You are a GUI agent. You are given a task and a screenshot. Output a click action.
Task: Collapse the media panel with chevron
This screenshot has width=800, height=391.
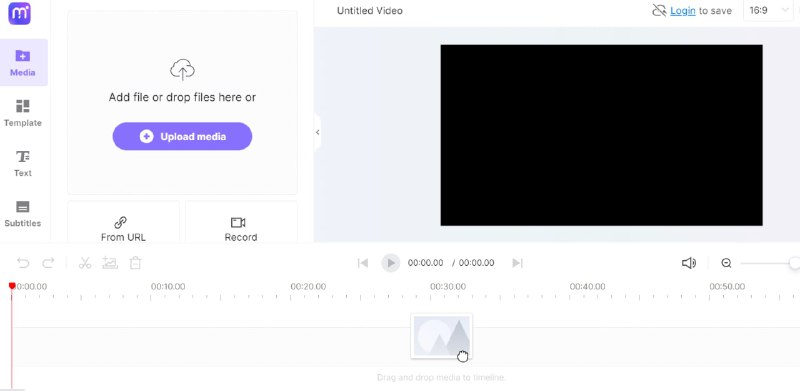pyautogui.click(x=317, y=132)
